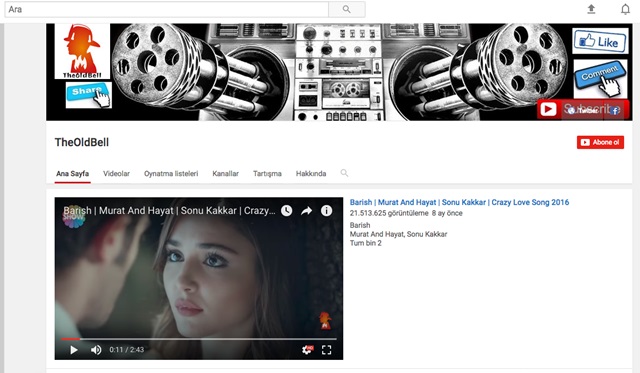Image resolution: width=640 pixels, height=373 pixels.
Task: Click the Abone ol subscribe button
Action: point(600,142)
